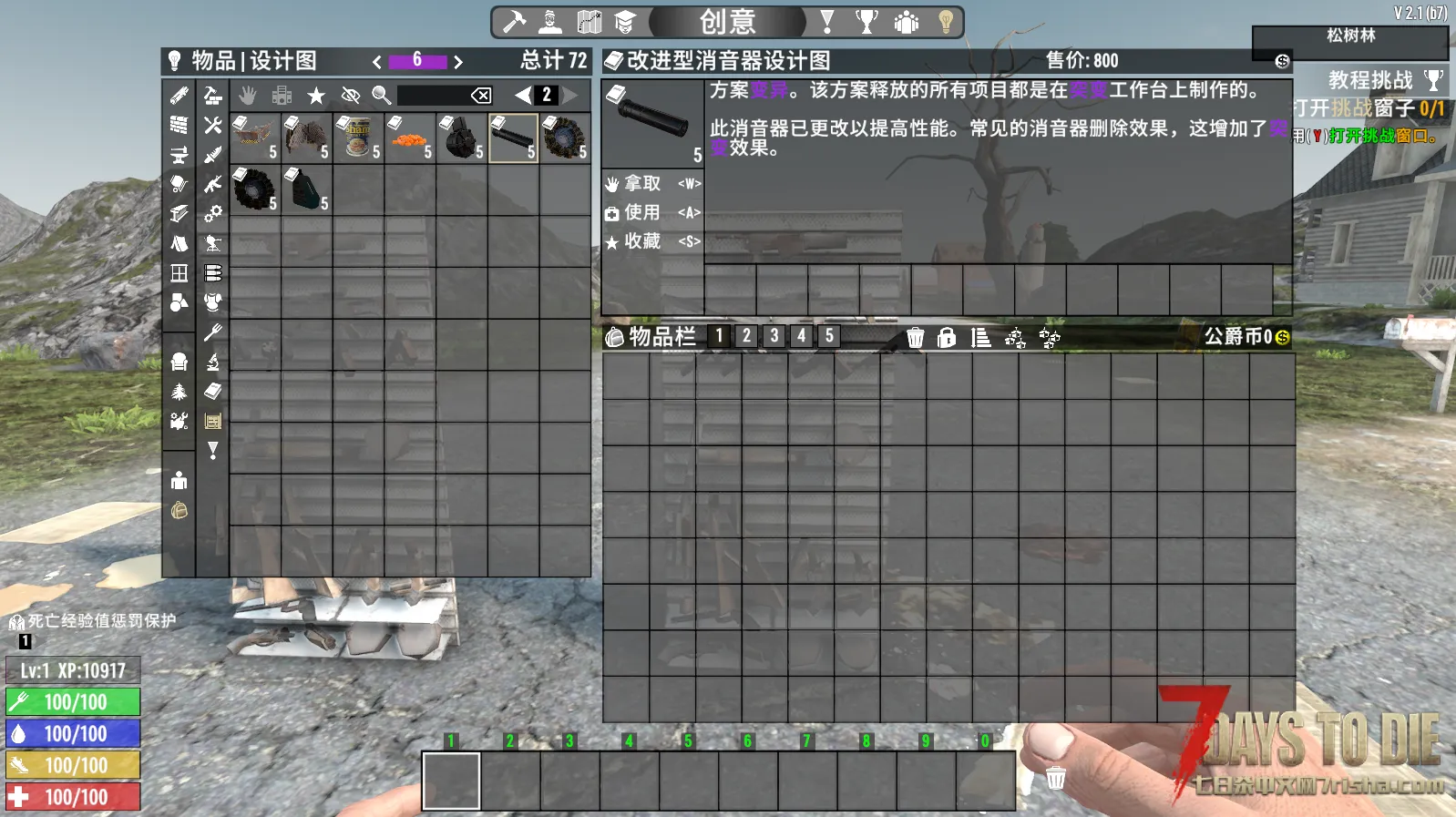The image size is (1456, 817).
Task: Switch to inventory page 5
Action: point(829,336)
